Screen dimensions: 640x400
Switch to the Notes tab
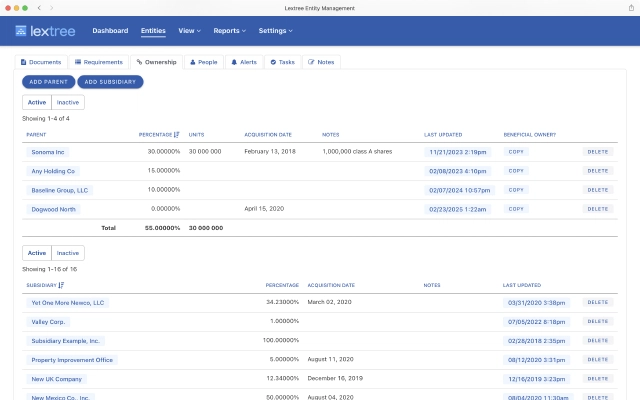point(321,62)
